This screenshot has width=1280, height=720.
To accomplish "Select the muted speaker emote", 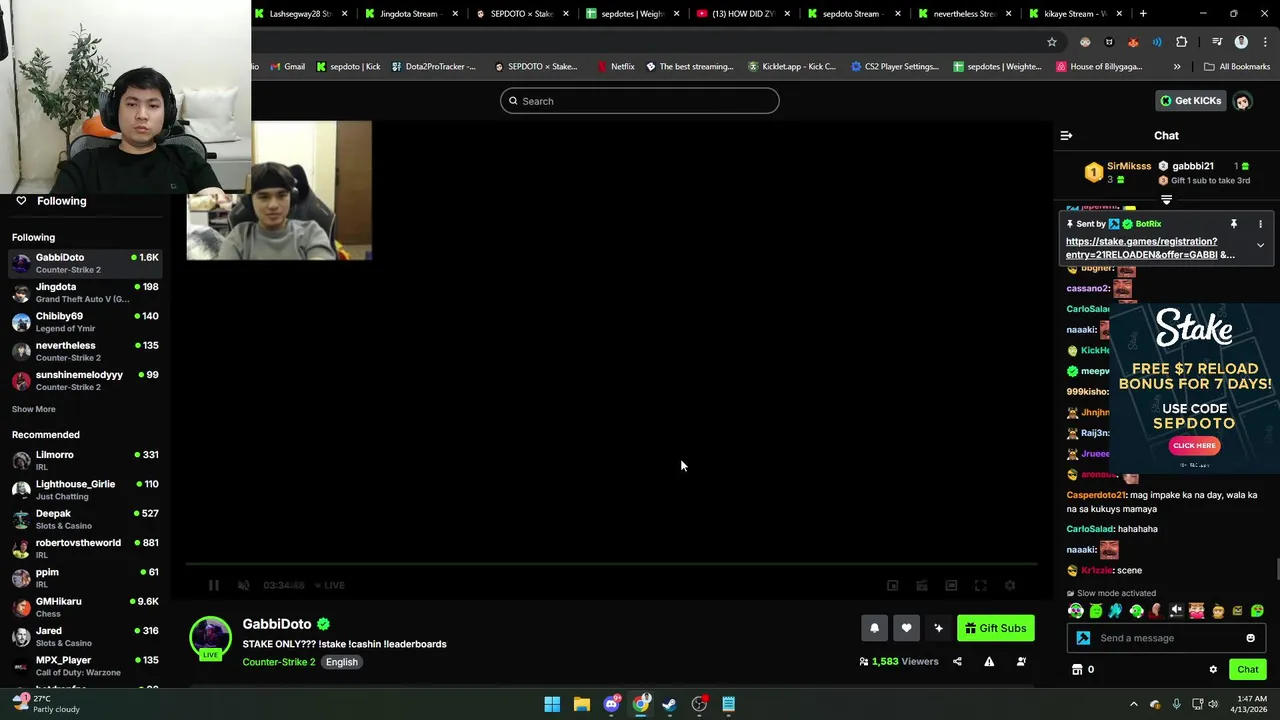I will (1176, 611).
